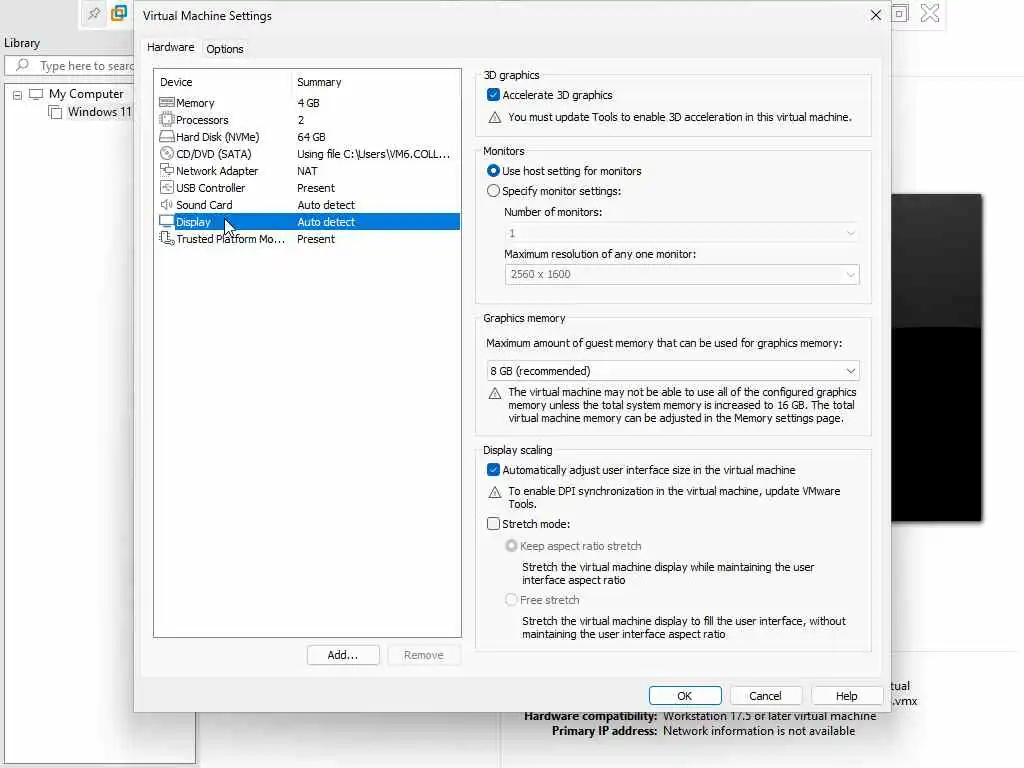
Task: Click restore button of the main VMware window
Action: [900, 13]
